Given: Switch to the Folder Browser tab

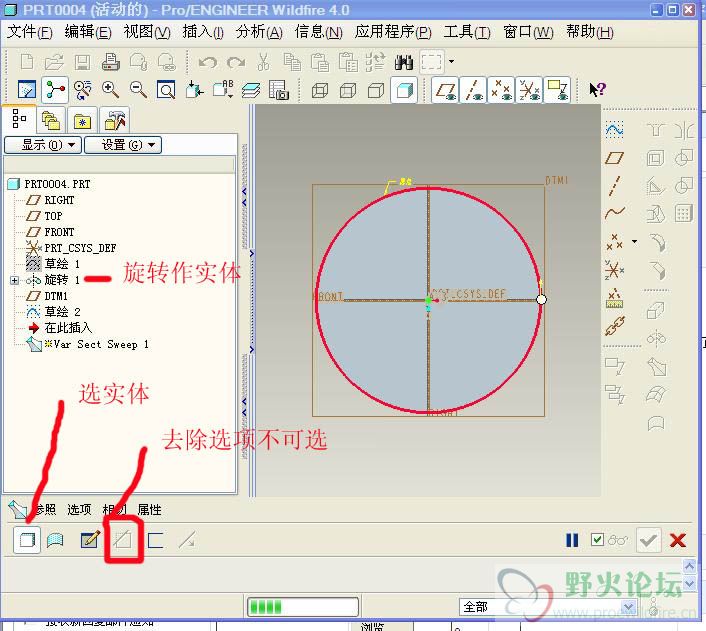Looking at the screenshot, I should tap(50, 120).
